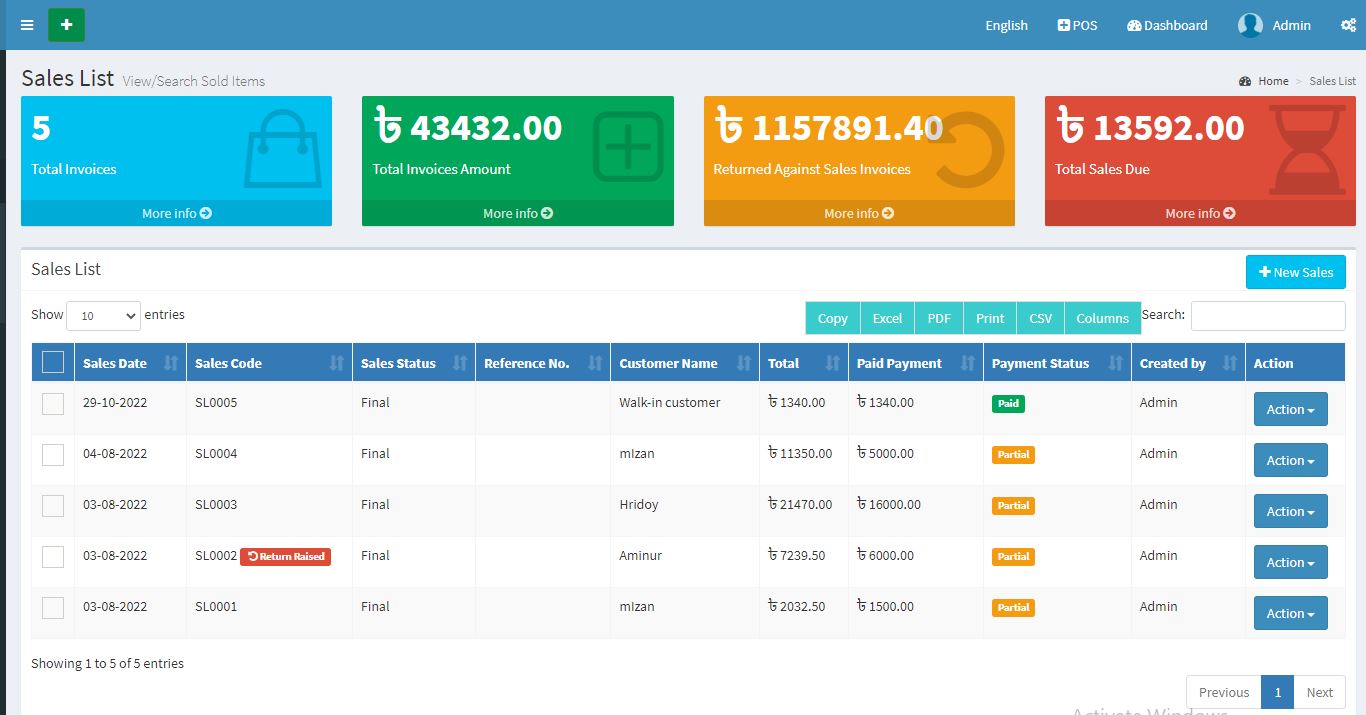
Task: Sort the table by the Paid Payment sort icon
Action: coord(967,363)
